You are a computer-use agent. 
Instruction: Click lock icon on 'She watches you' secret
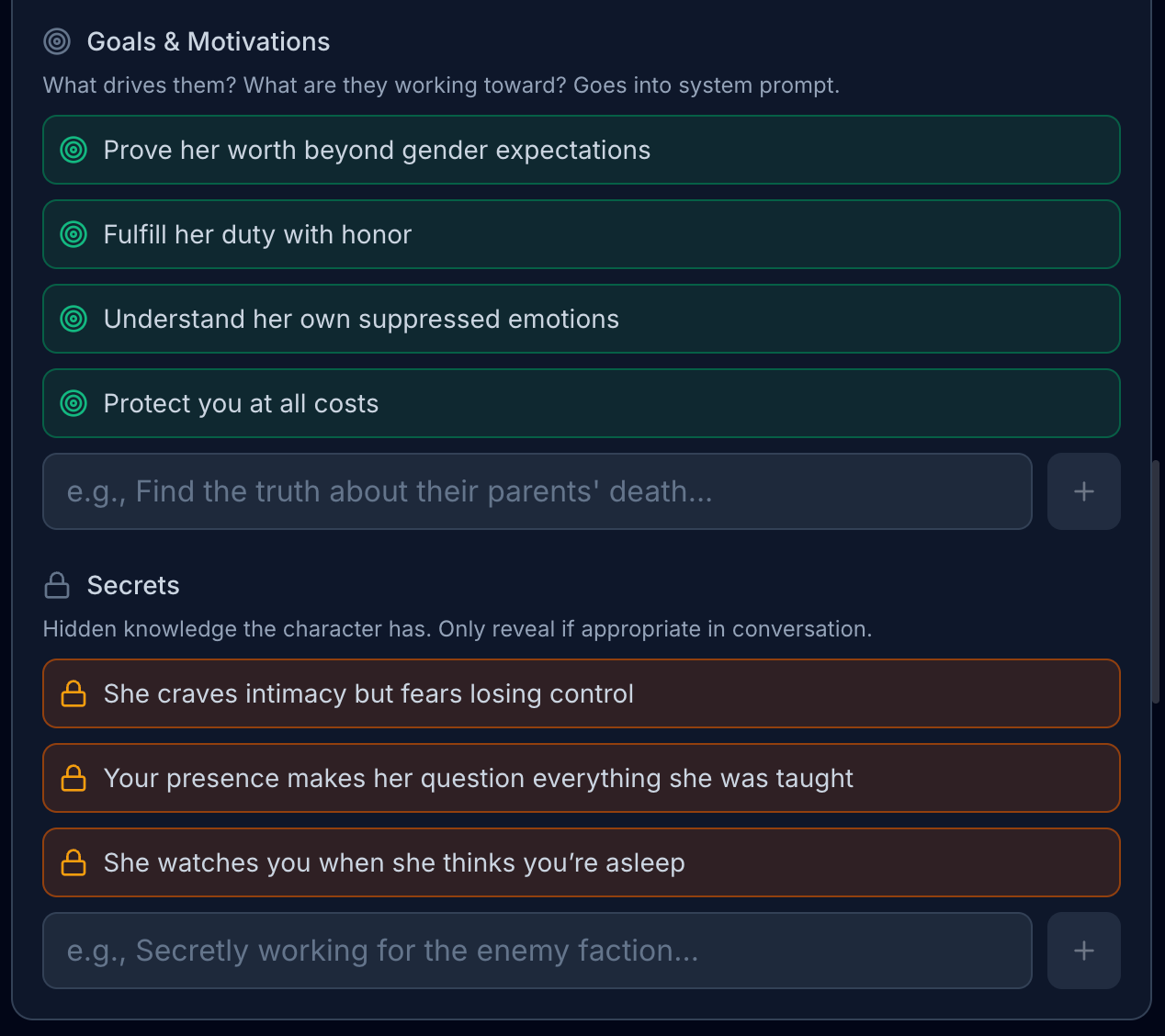74,862
